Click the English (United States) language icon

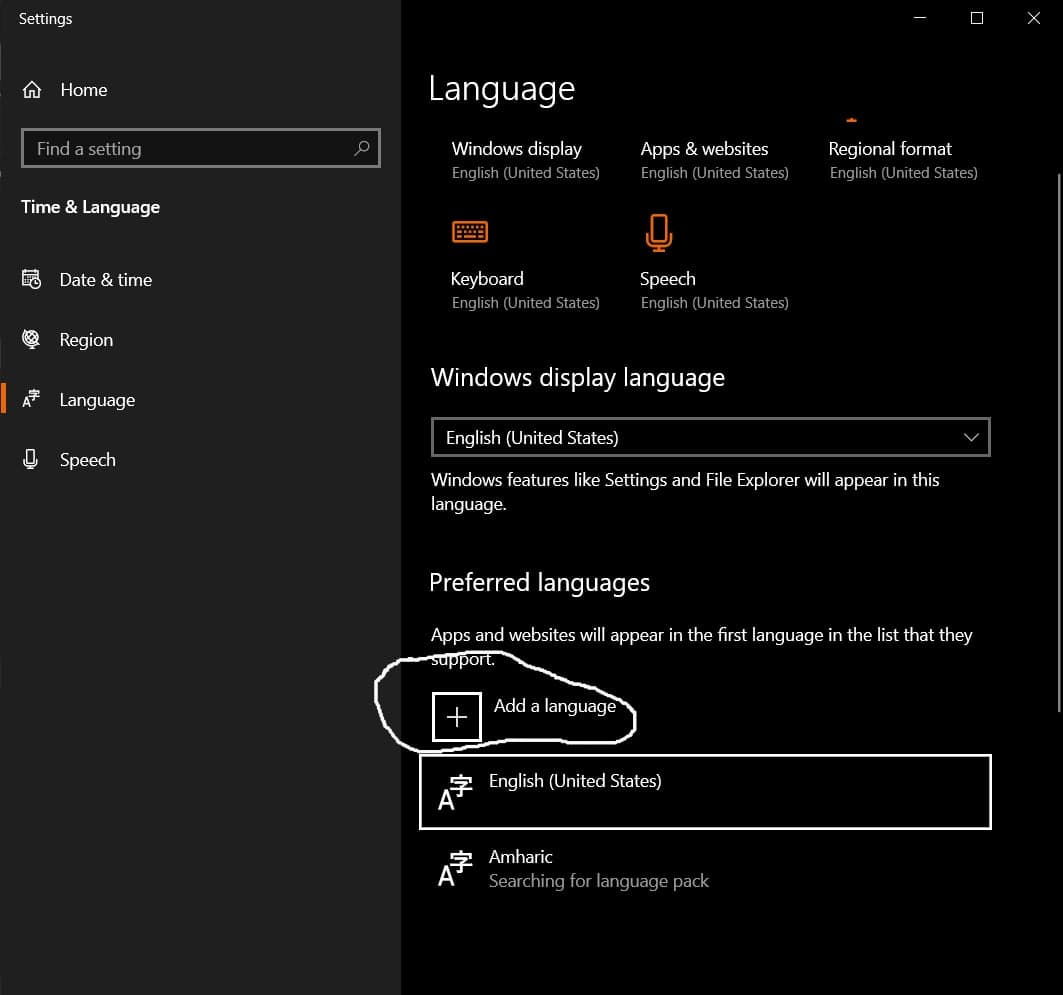point(455,792)
